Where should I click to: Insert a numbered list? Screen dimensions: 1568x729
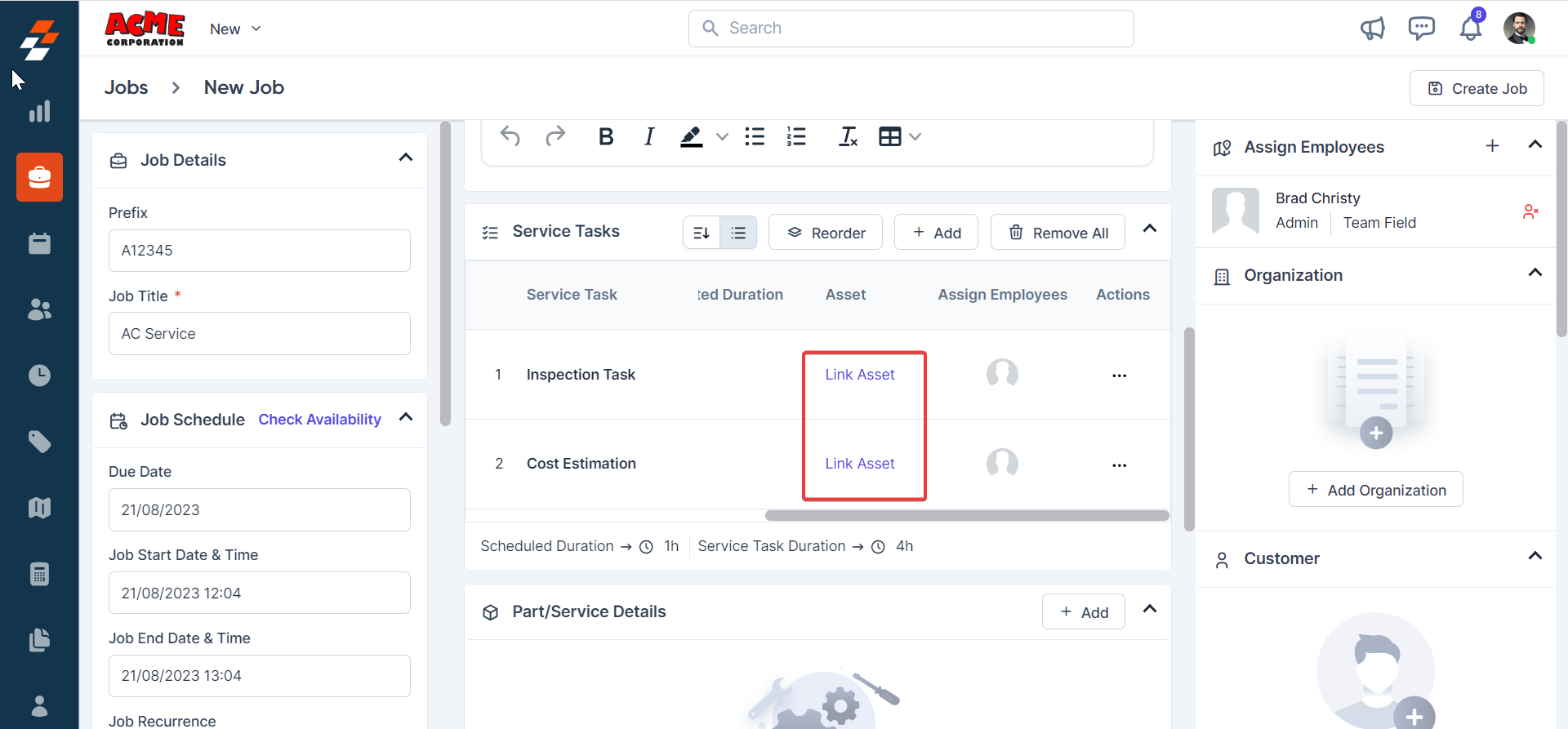click(796, 136)
